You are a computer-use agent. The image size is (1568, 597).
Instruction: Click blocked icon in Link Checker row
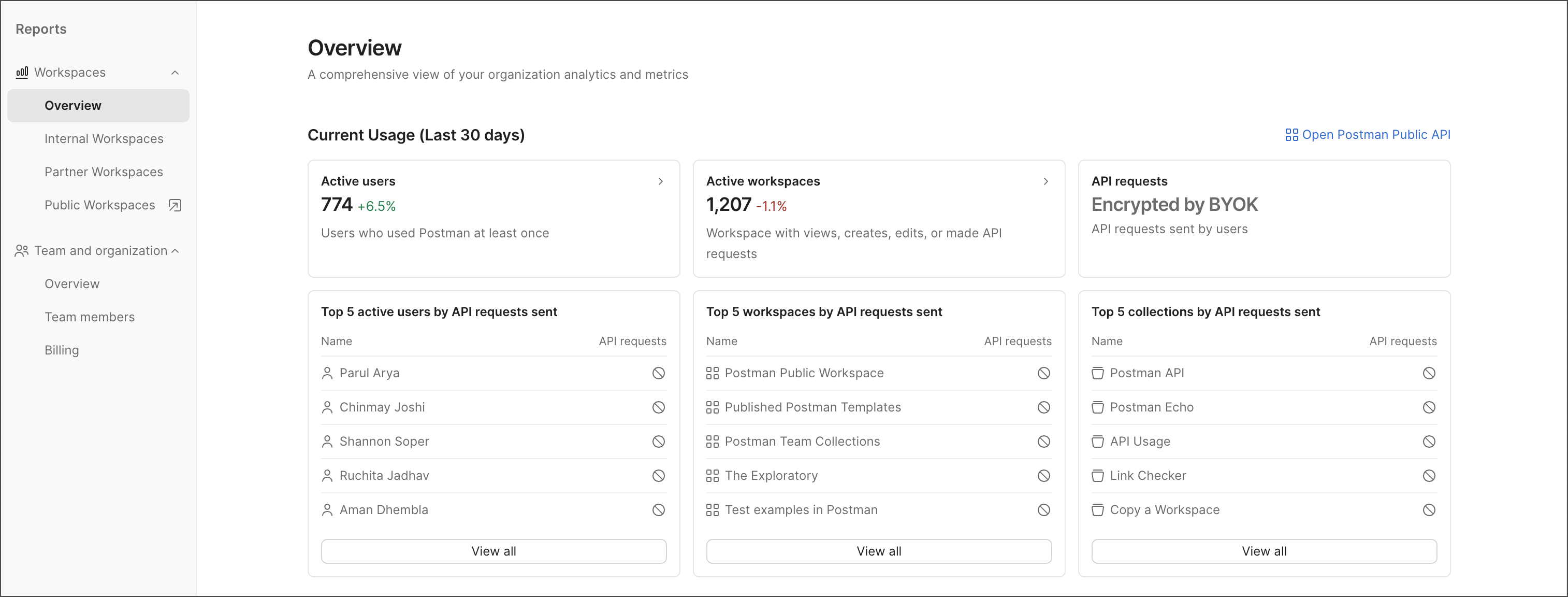[x=1429, y=476]
